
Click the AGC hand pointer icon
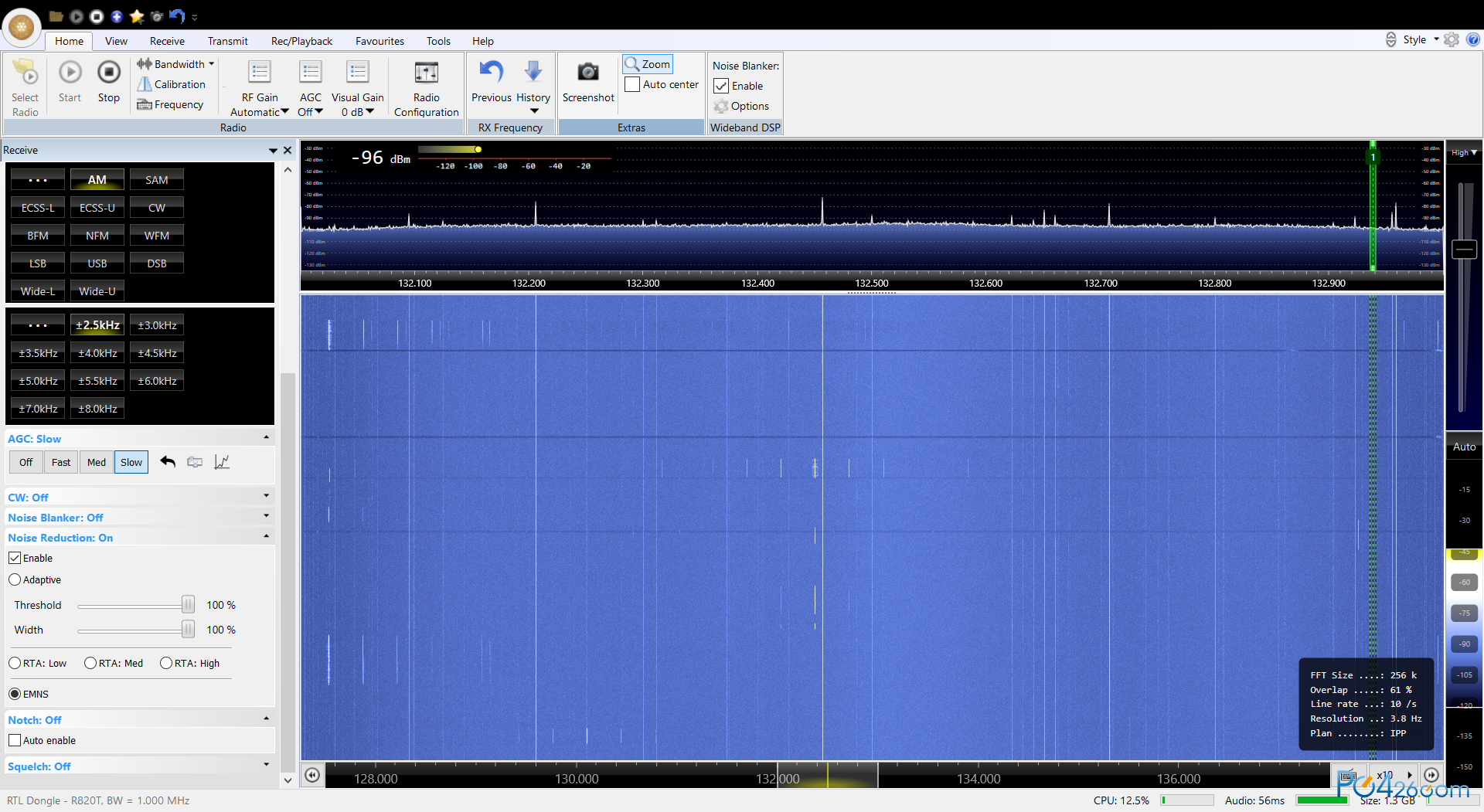(195, 462)
